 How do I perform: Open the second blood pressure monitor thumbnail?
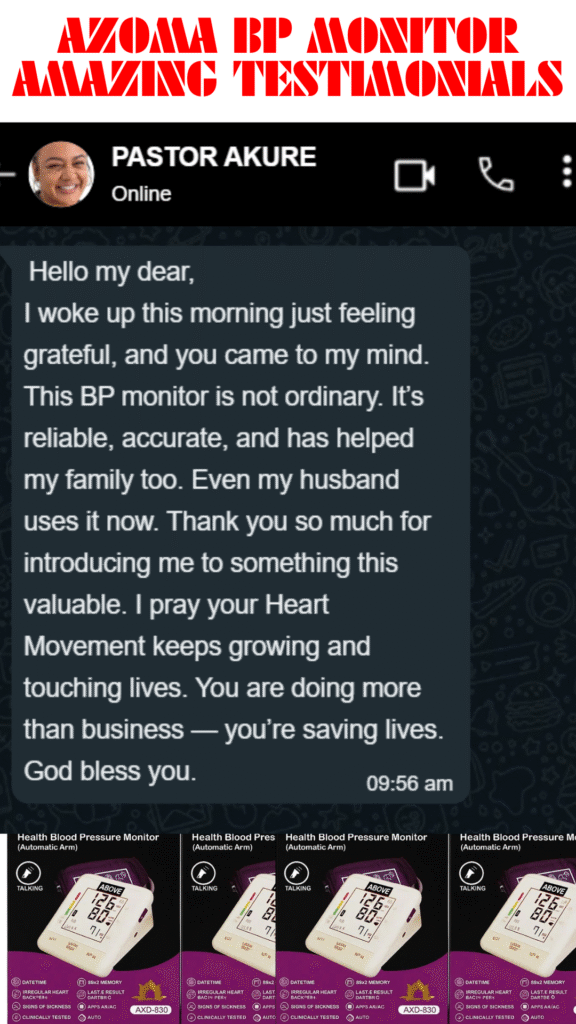click(x=228, y=927)
